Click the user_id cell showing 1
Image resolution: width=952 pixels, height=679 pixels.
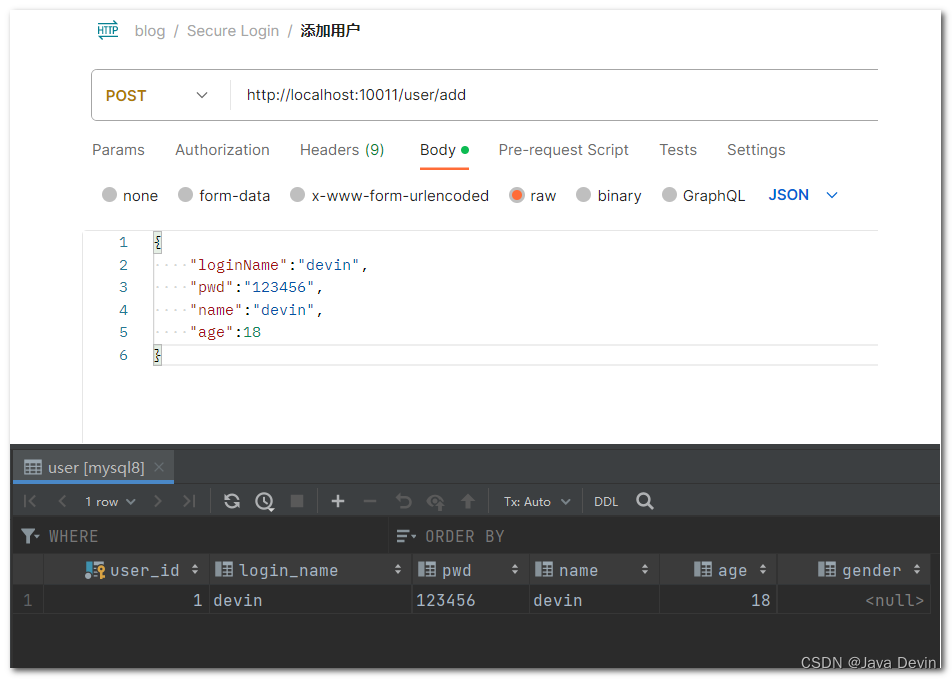click(x=126, y=600)
